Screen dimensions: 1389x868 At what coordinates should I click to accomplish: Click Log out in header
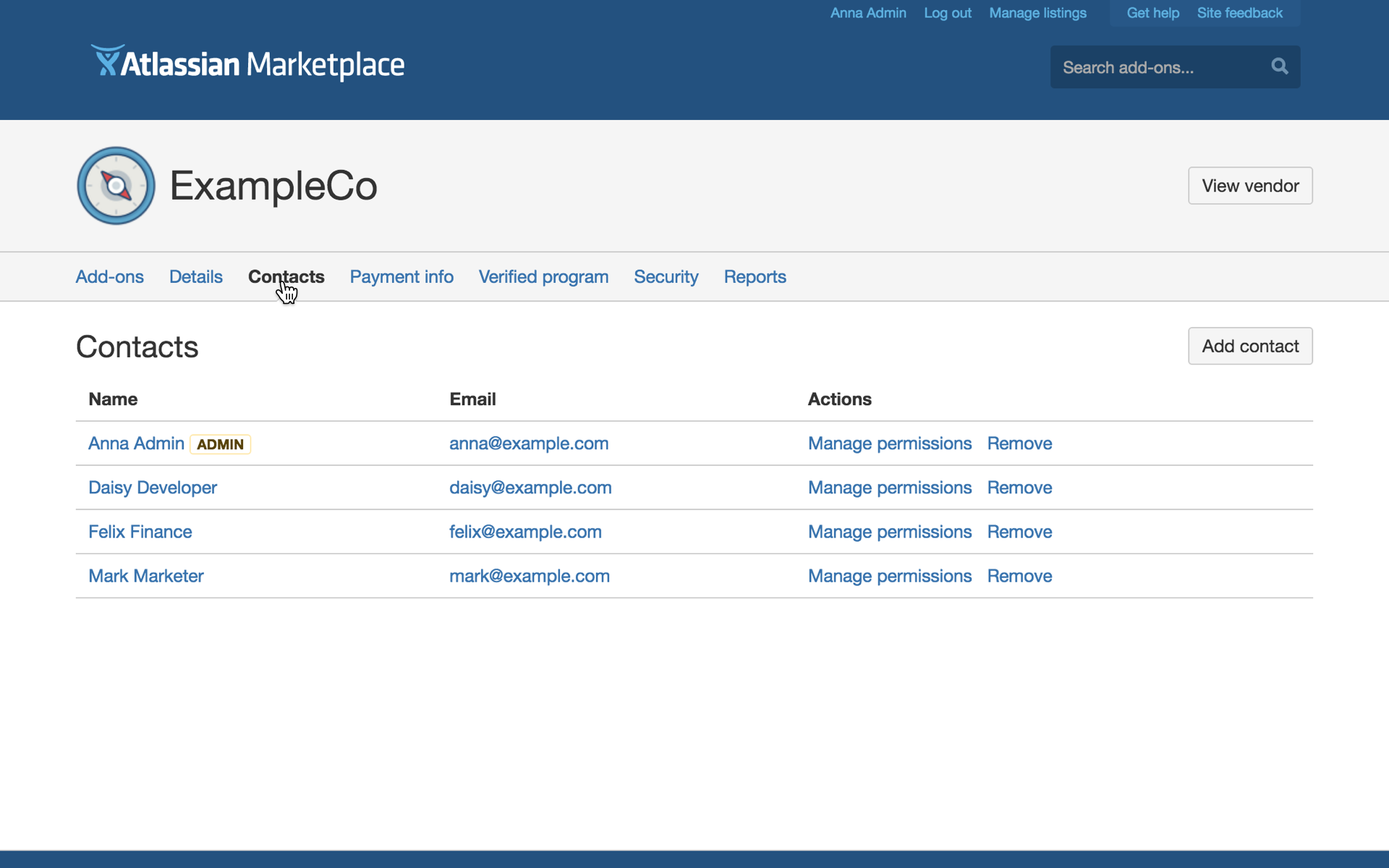[947, 13]
